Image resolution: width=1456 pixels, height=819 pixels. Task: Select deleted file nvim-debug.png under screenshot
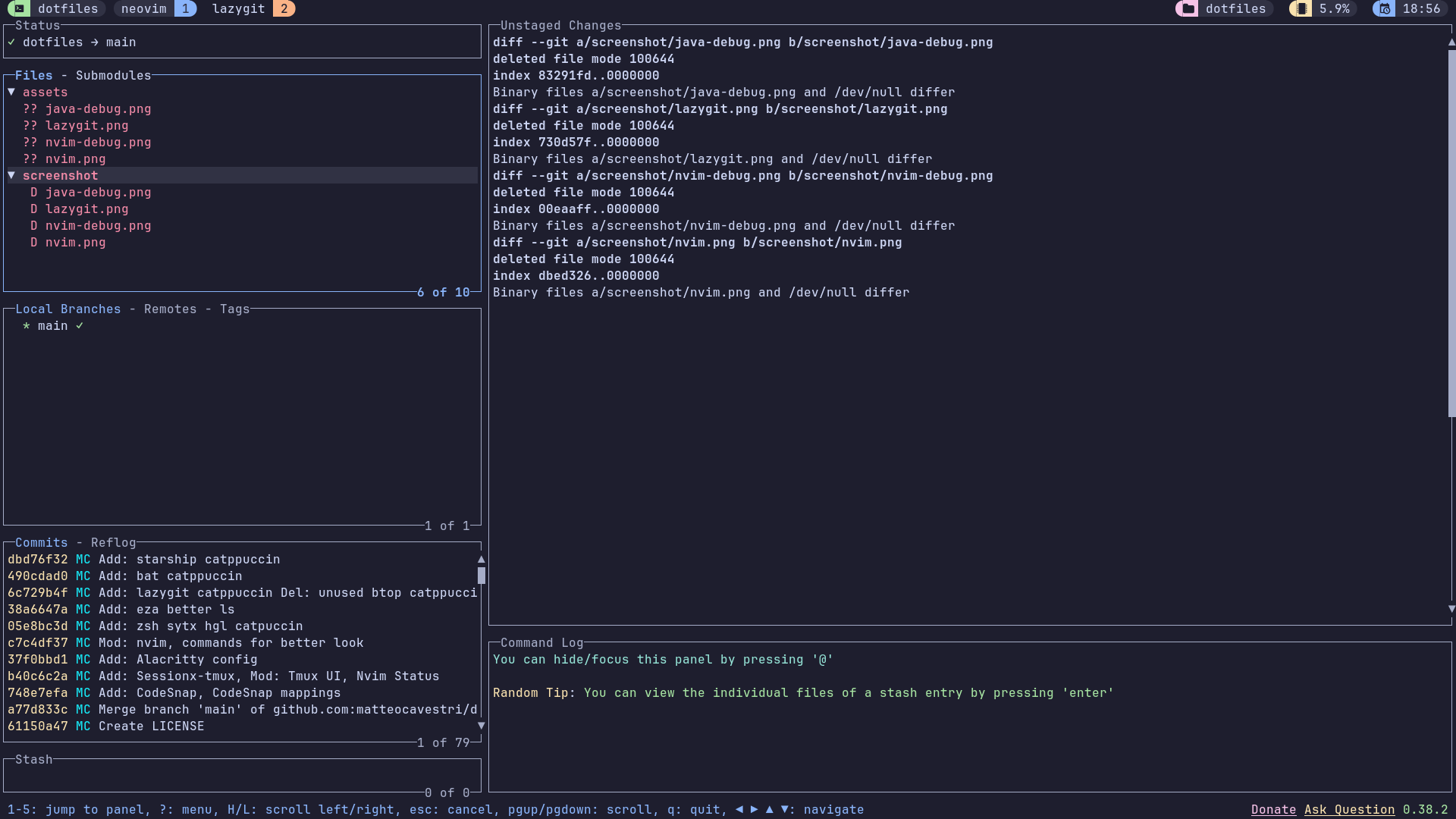coord(98,226)
